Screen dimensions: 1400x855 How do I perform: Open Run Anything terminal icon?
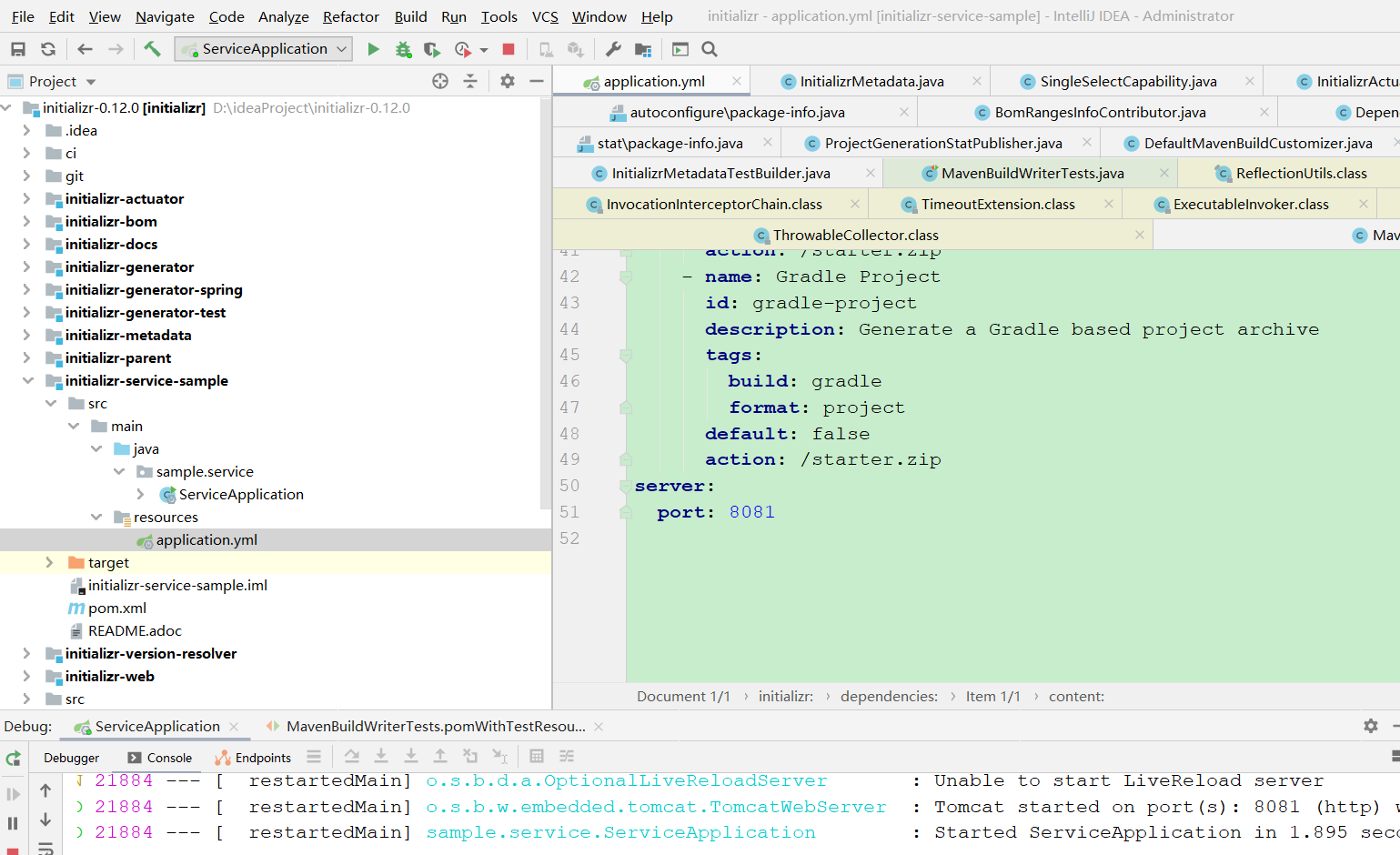click(680, 49)
